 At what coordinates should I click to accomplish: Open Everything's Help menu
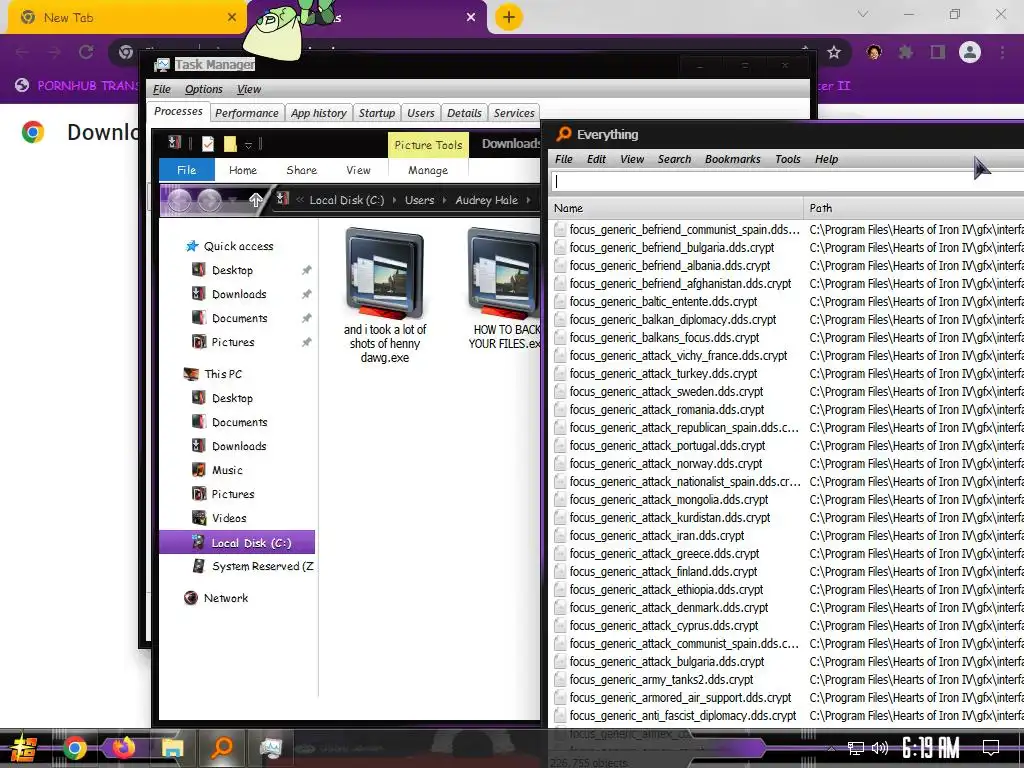click(x=826, y=159)
